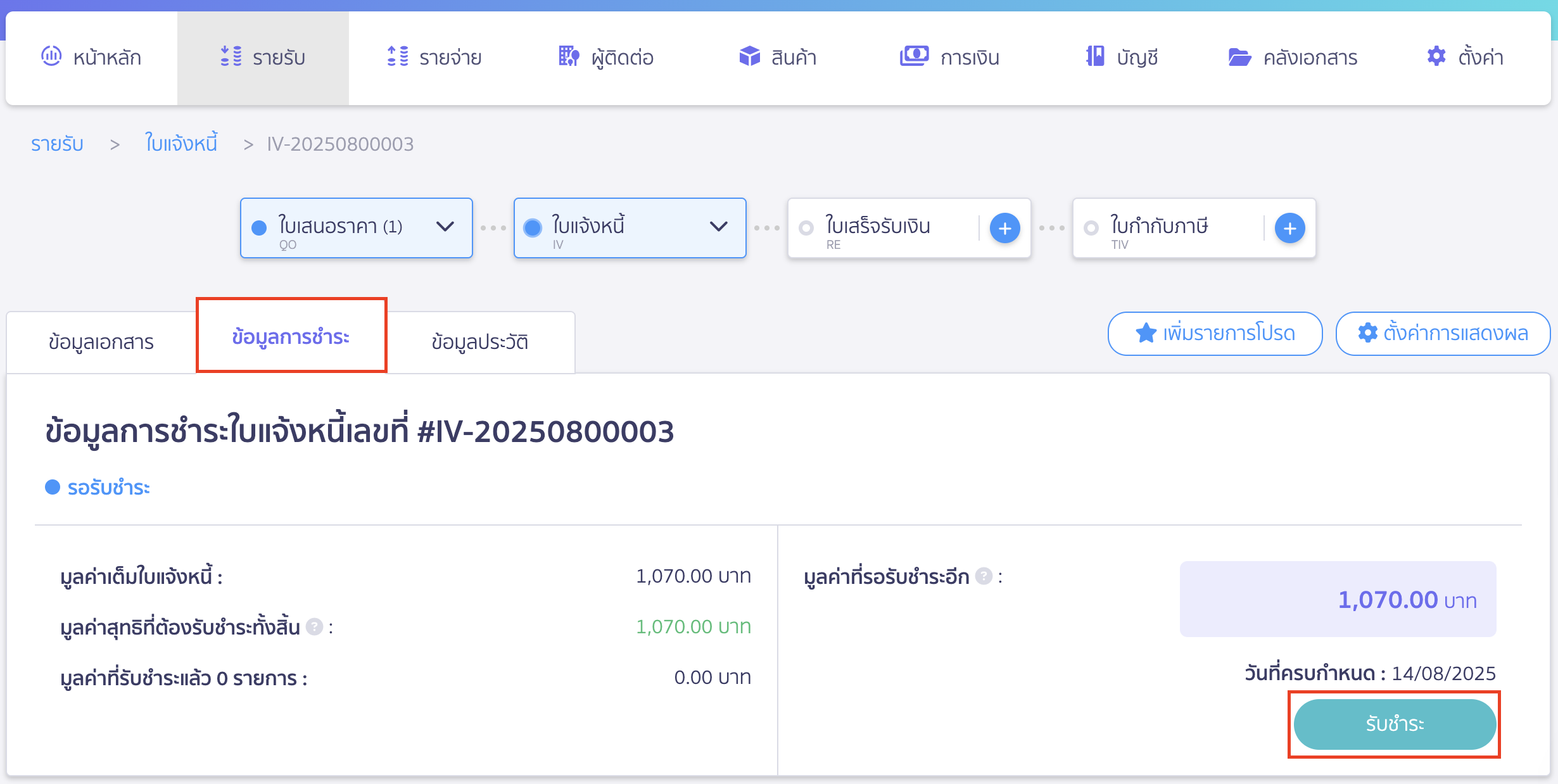Click the ใบแจ้งหนี้ IV status dot
Screen dimensions: 1558x784
click(533, 228)
